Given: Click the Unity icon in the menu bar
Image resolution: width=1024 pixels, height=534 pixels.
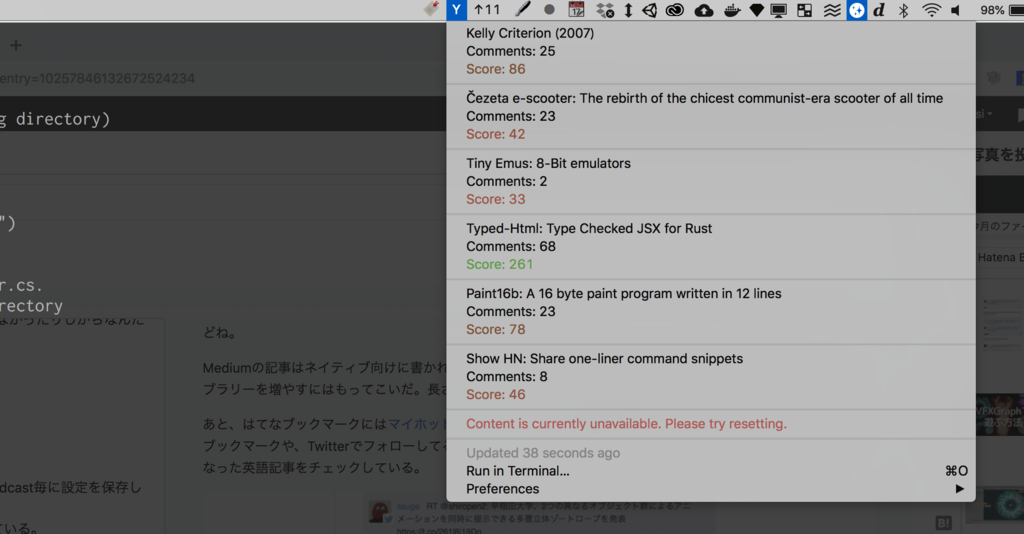Looking at the screenshot, I should pos(650,10).
